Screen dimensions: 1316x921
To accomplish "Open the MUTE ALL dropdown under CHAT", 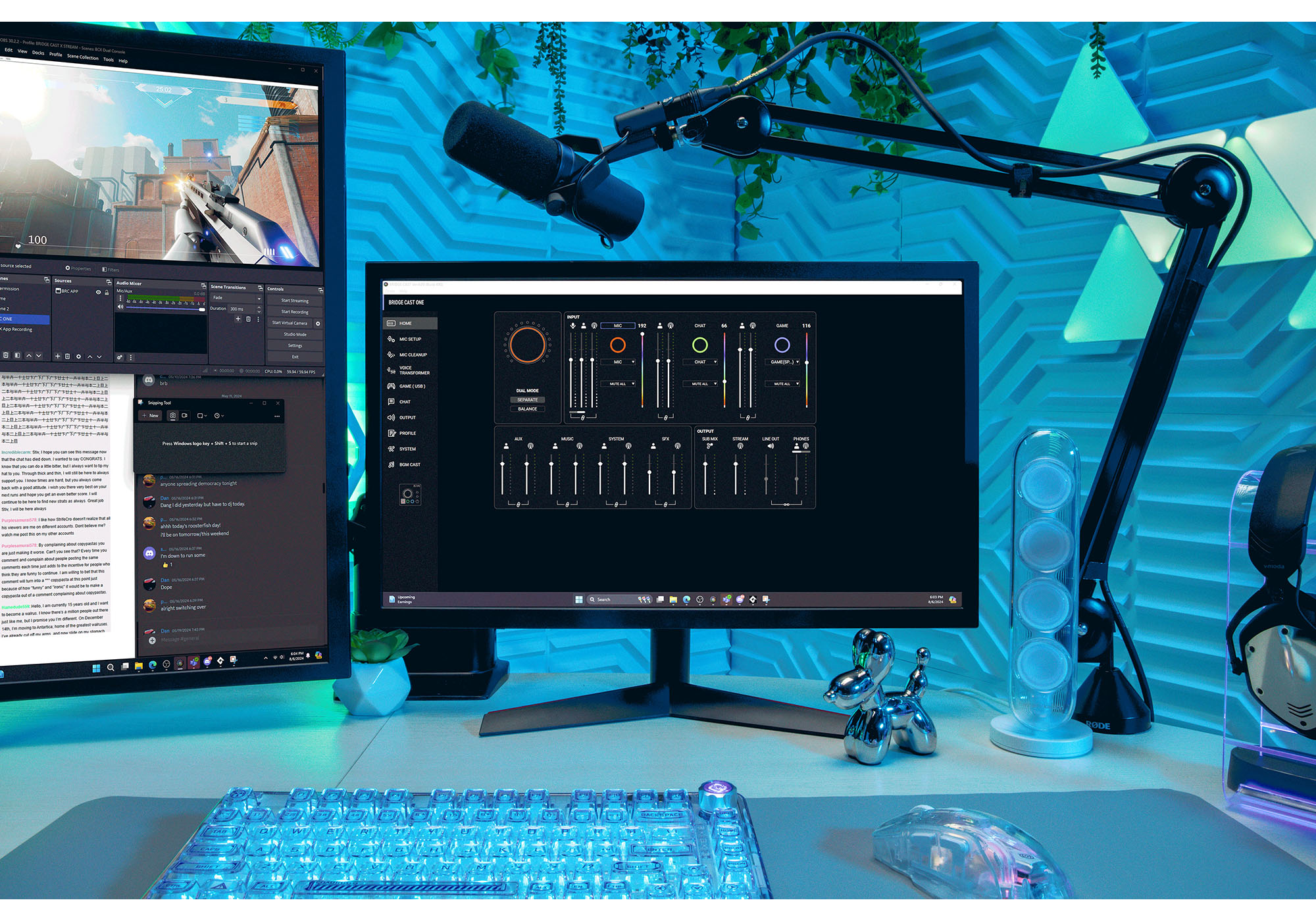I will [700, 384].
